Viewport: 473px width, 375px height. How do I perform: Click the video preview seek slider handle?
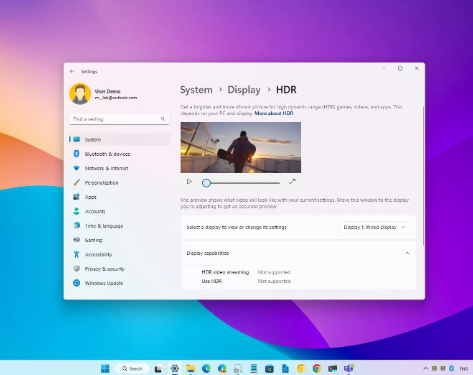coord(206,183)
